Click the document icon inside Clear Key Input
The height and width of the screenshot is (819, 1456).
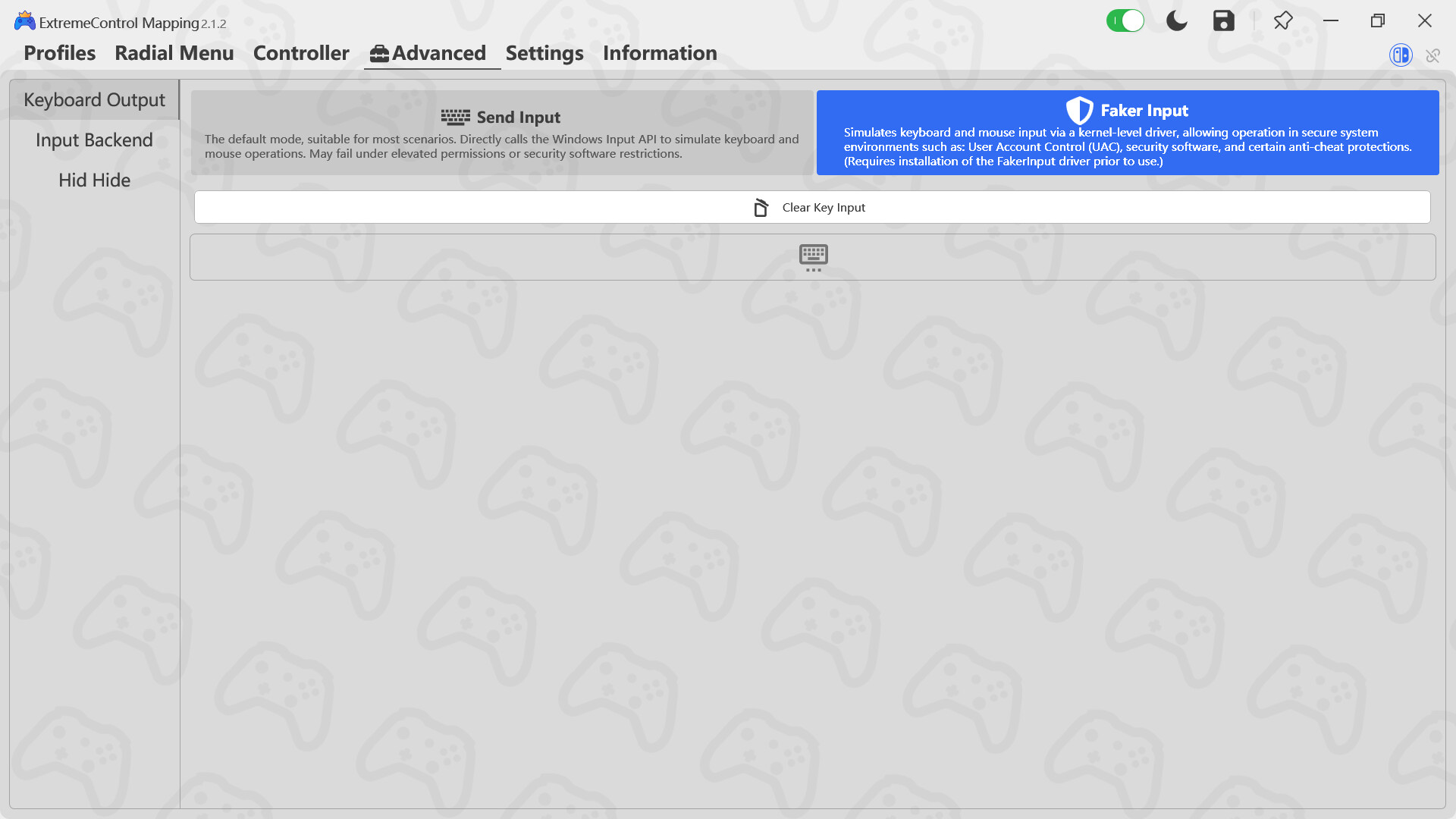[761, 207]
